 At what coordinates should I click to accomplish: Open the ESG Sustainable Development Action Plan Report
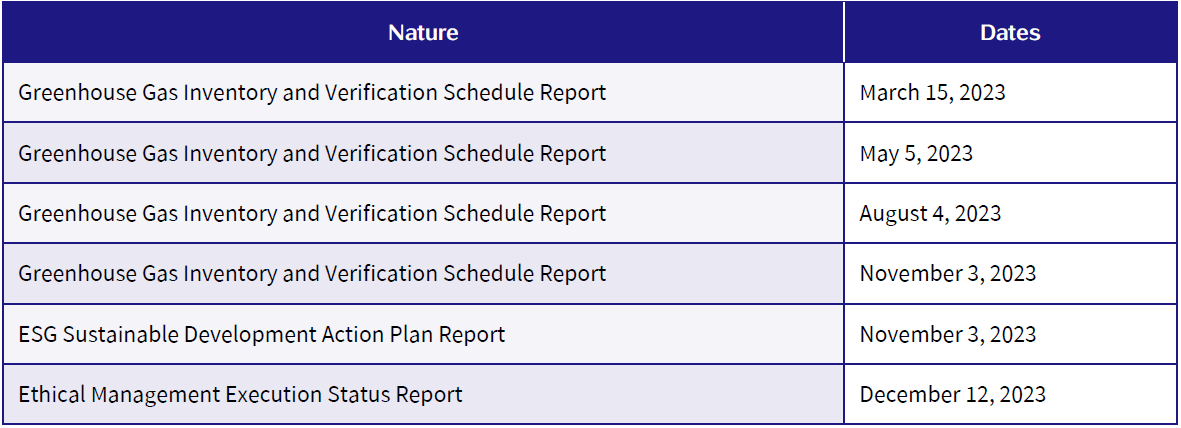tap(261, 334)
